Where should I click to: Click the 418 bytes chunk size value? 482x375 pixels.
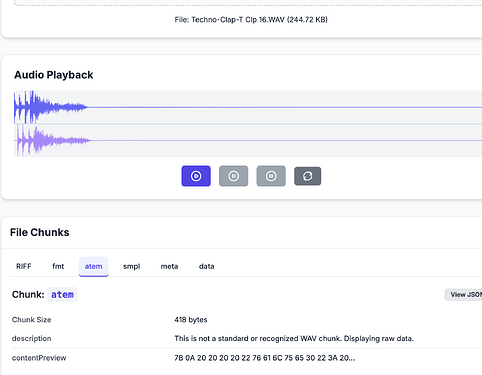[x=191, y=320]
